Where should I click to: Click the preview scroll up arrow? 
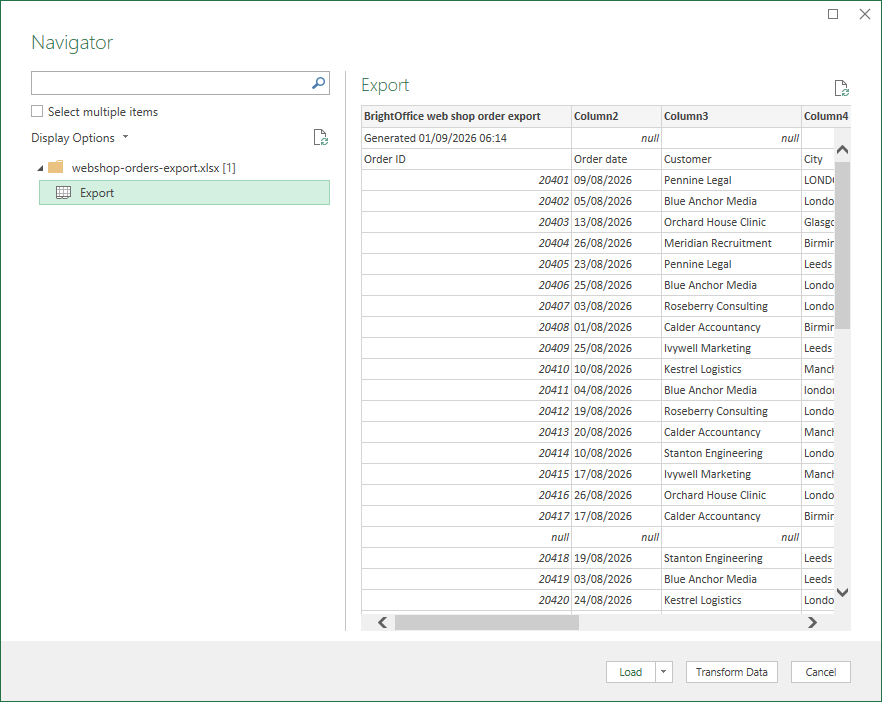pos(843,150)
